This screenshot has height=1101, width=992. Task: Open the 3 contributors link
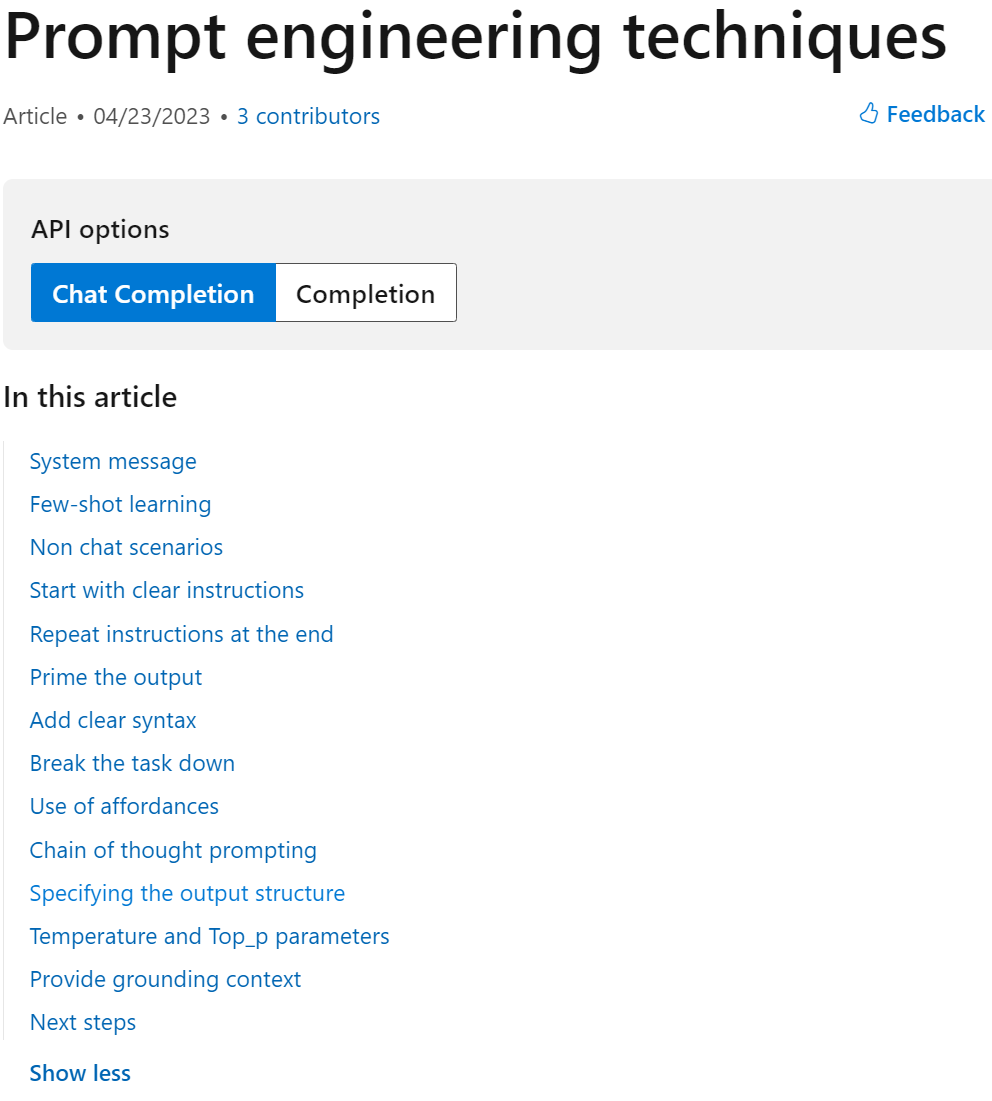308,116
